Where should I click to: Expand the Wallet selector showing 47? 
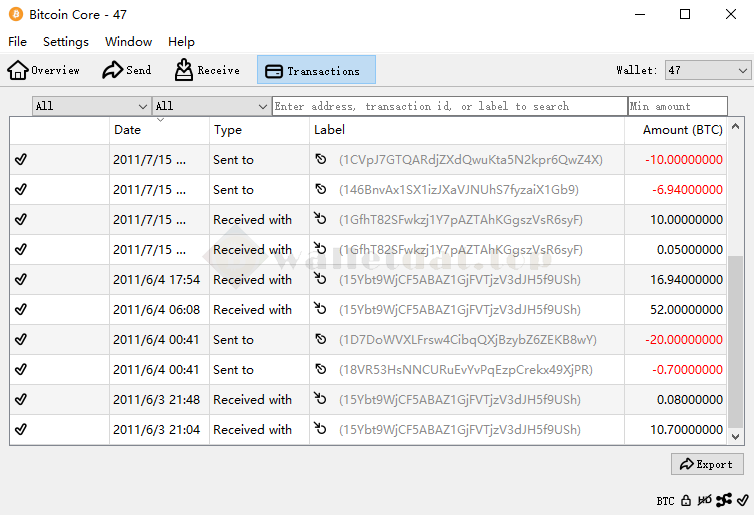pos(708,70)
